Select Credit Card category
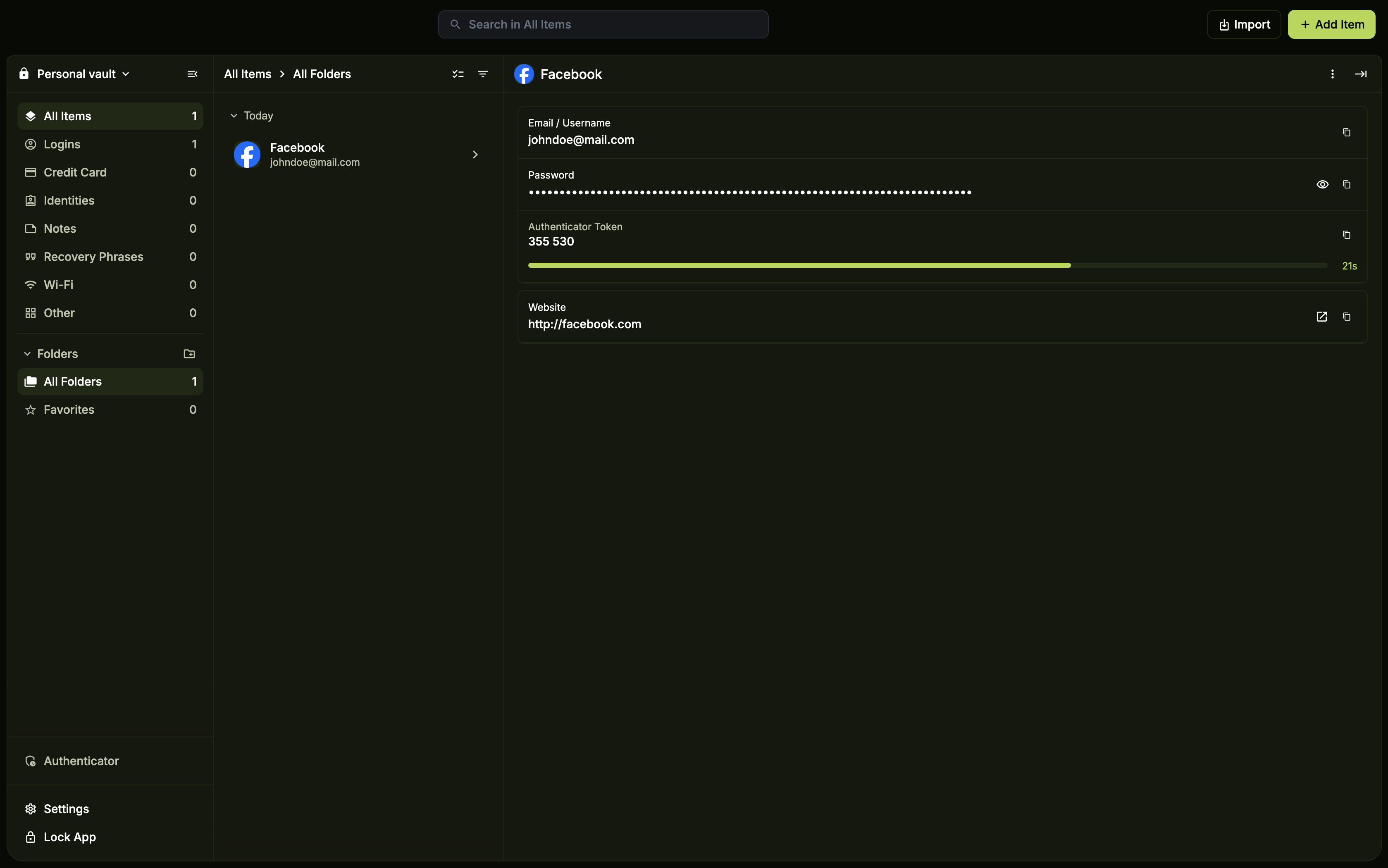Viewport: 1388px width, 868px height. [110, 172]
